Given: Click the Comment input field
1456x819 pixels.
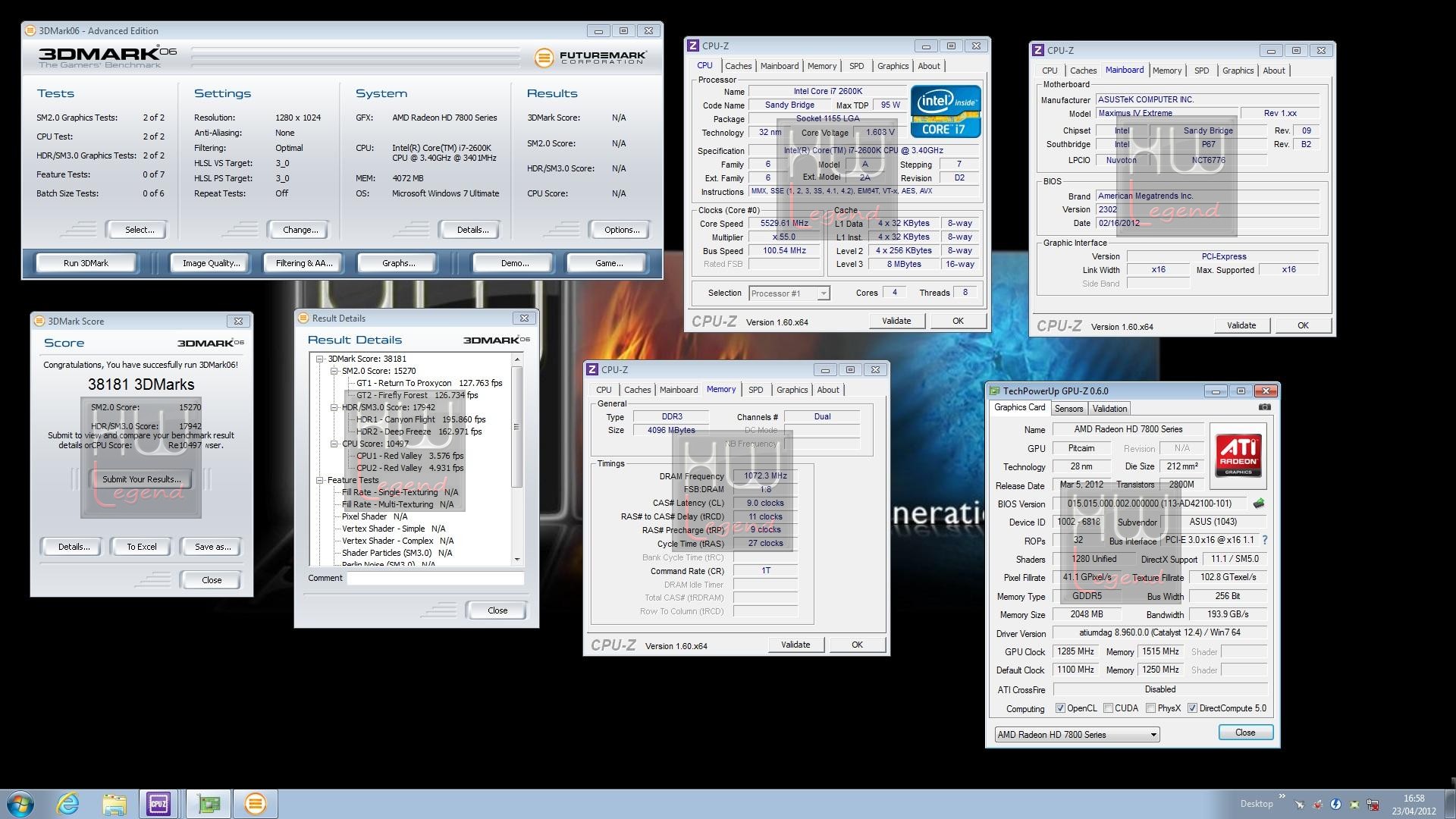Looking at the screenshot, I should [435, 578].
